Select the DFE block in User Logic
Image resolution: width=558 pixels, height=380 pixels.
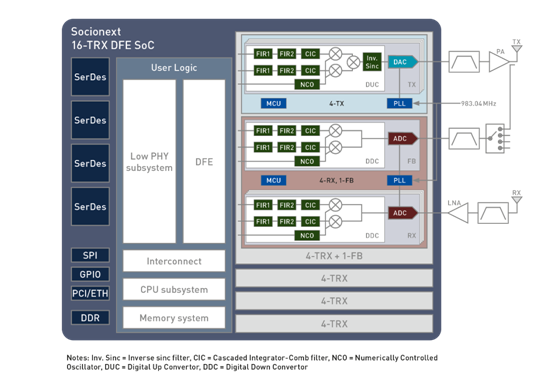tap(204, 162)
